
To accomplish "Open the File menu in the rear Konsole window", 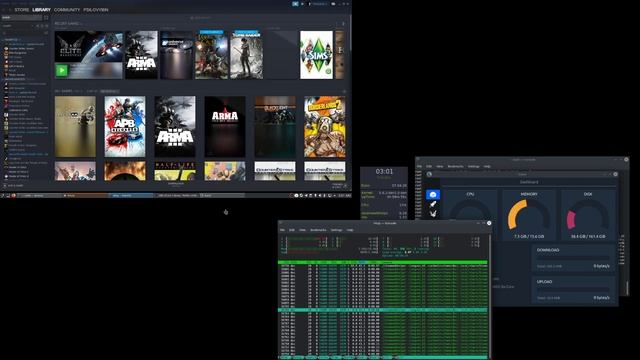I will pyautogui.click(x=419, y=167).
